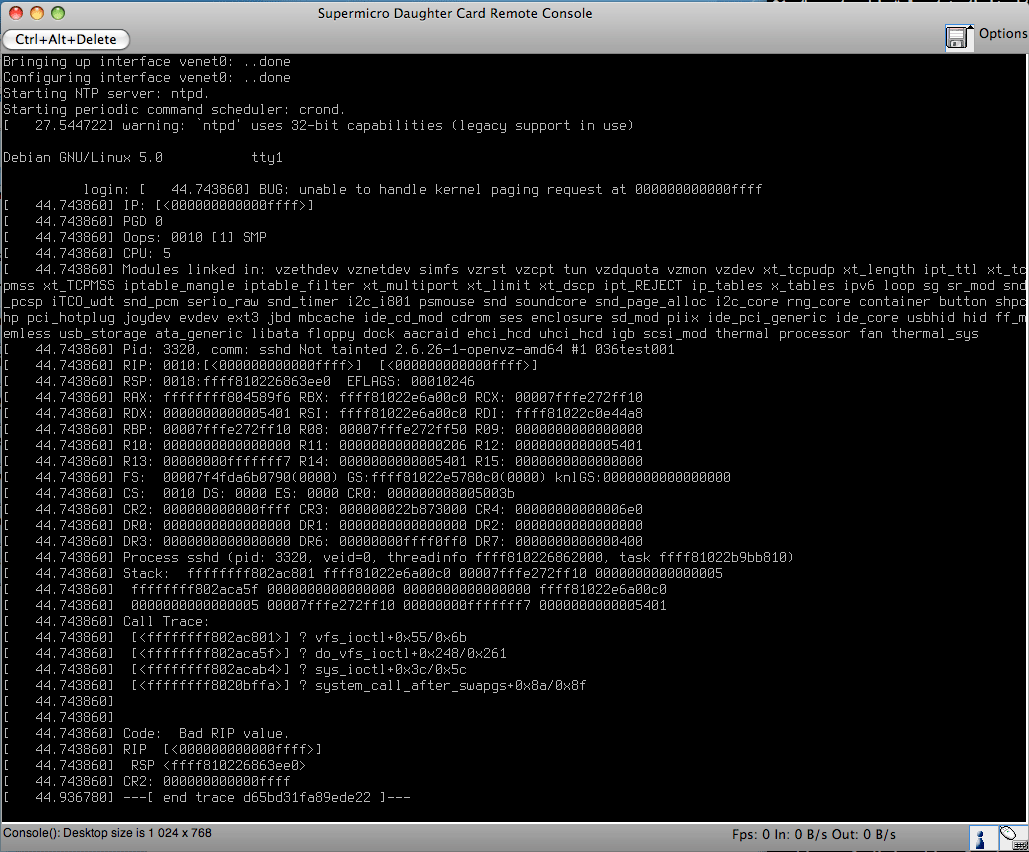Click the 'Code: Bad RIP value.' line
1029x852 pixels.
pos(205,733)
